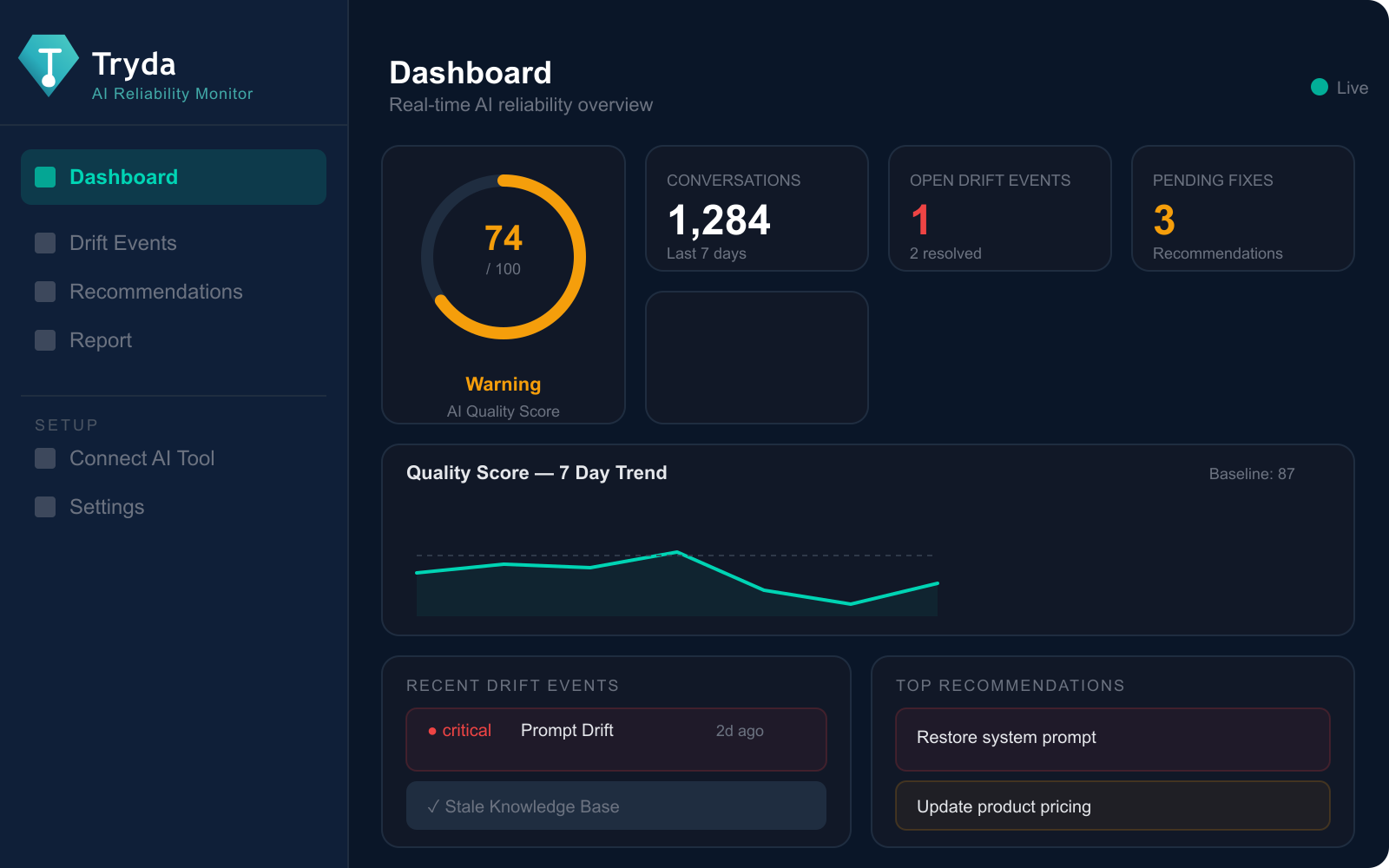Image resolution: width=1389 pixels, height=868 pixels.
Task: Click the square icon beside Dashboard
Action: (45, 177)
